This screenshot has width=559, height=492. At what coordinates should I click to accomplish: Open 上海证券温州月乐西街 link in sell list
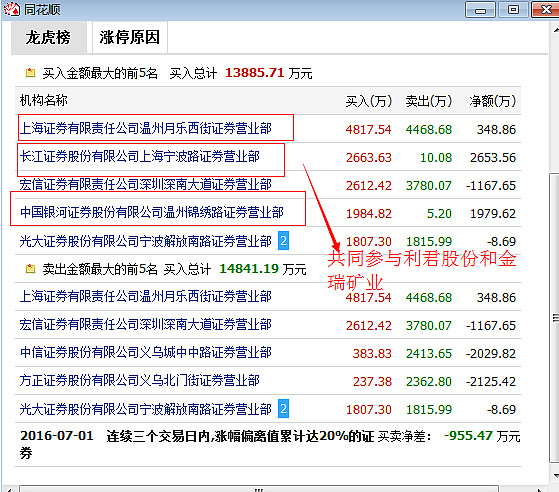(x=145, y=297)
